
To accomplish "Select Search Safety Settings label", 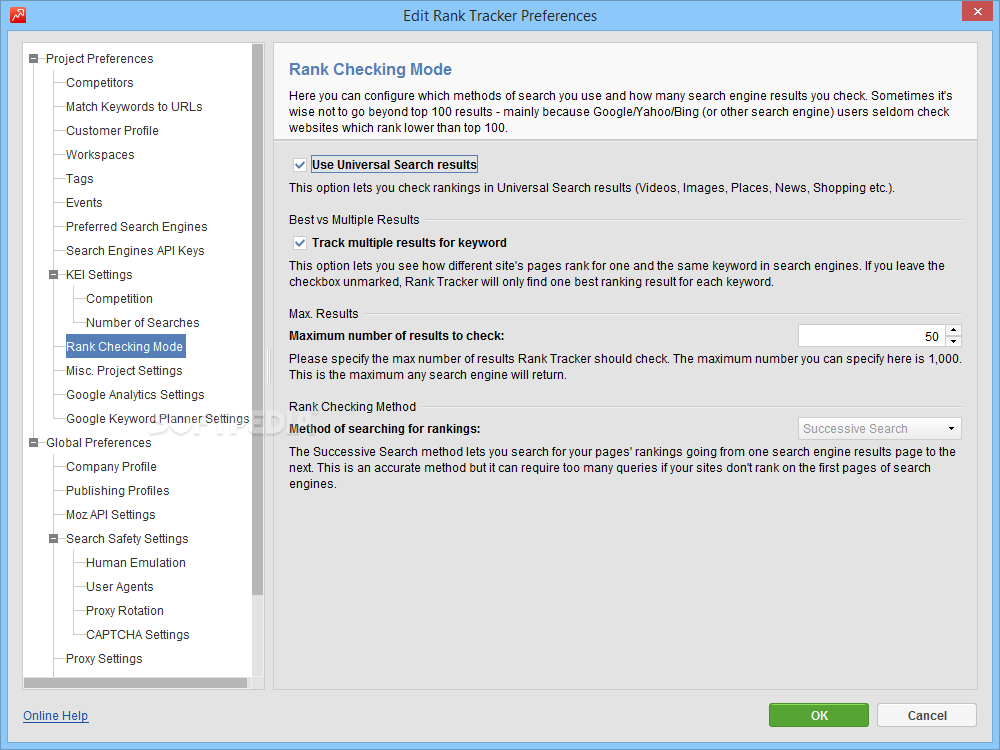I will (128, 539).
